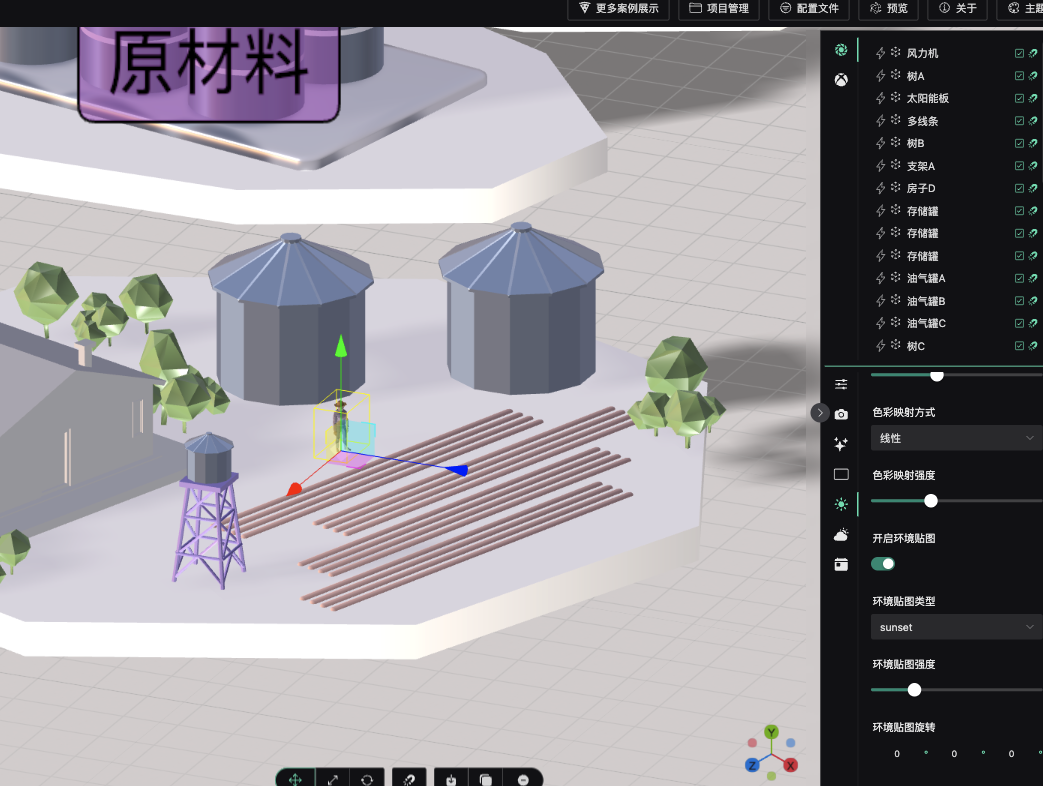Screen dimensions: 1043x786
Task: Toggle off the 开启环境贴图 switch
Action: [x=883, y=564]
